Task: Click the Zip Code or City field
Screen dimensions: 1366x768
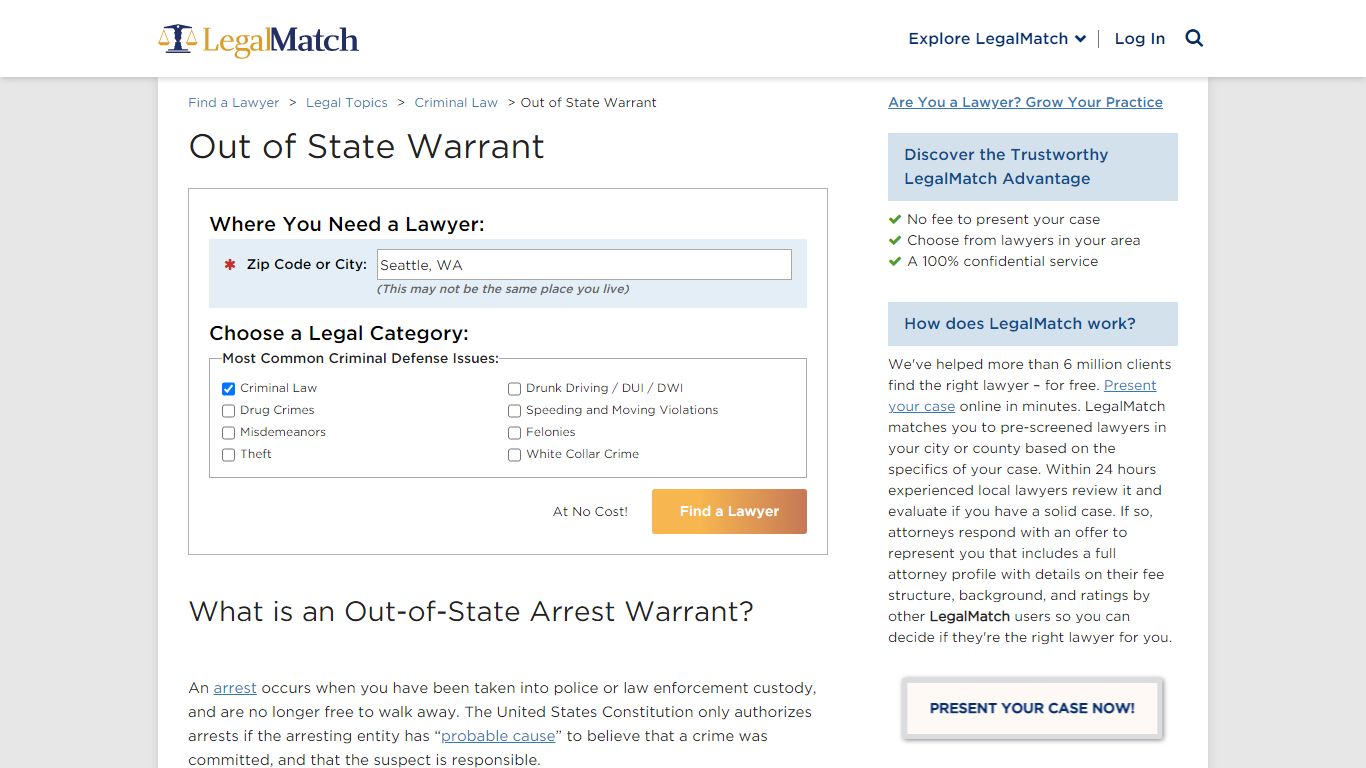Action: point(584,265)
